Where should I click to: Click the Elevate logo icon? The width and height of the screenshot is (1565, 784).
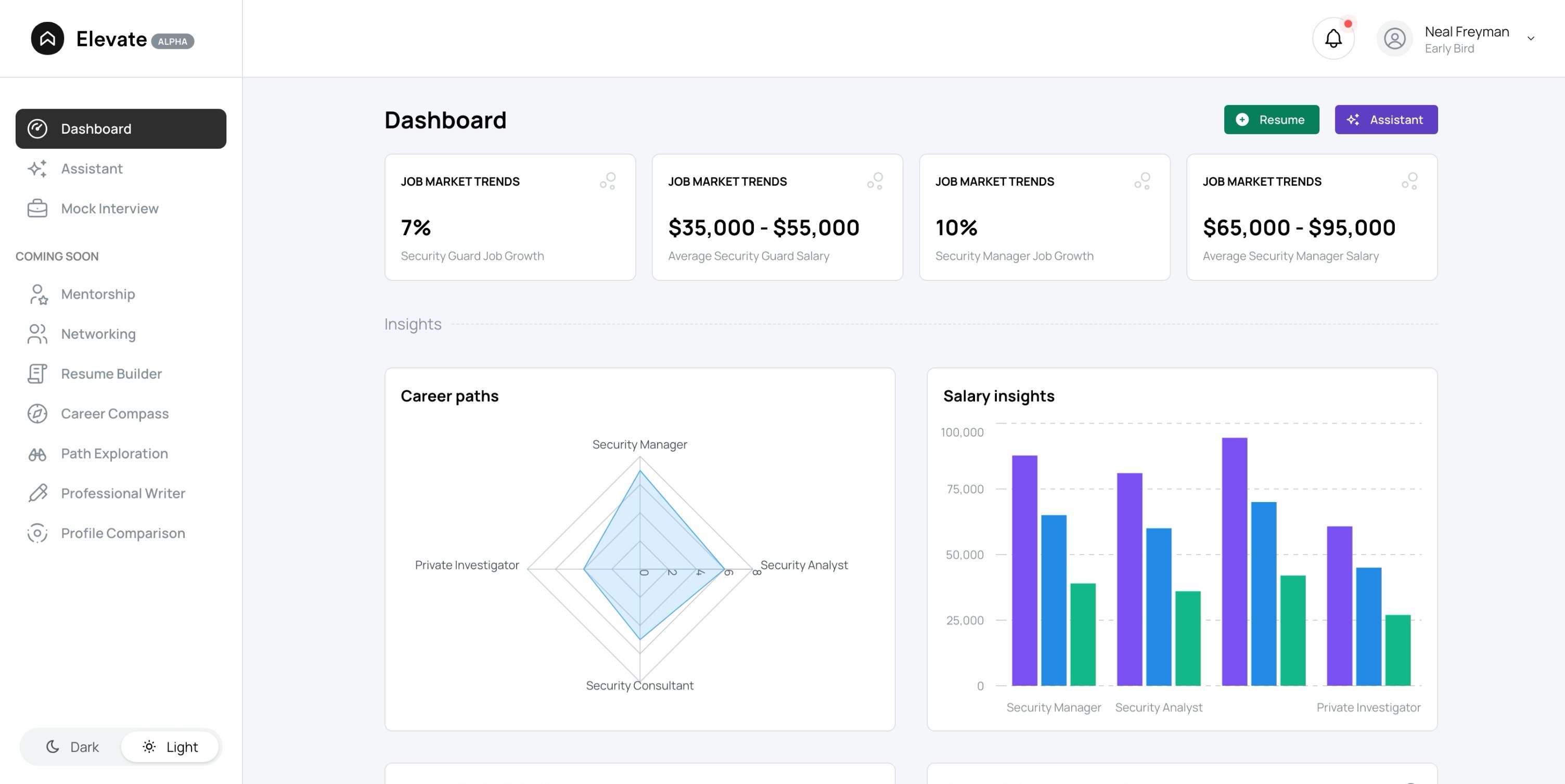click(x=47, y=38)
